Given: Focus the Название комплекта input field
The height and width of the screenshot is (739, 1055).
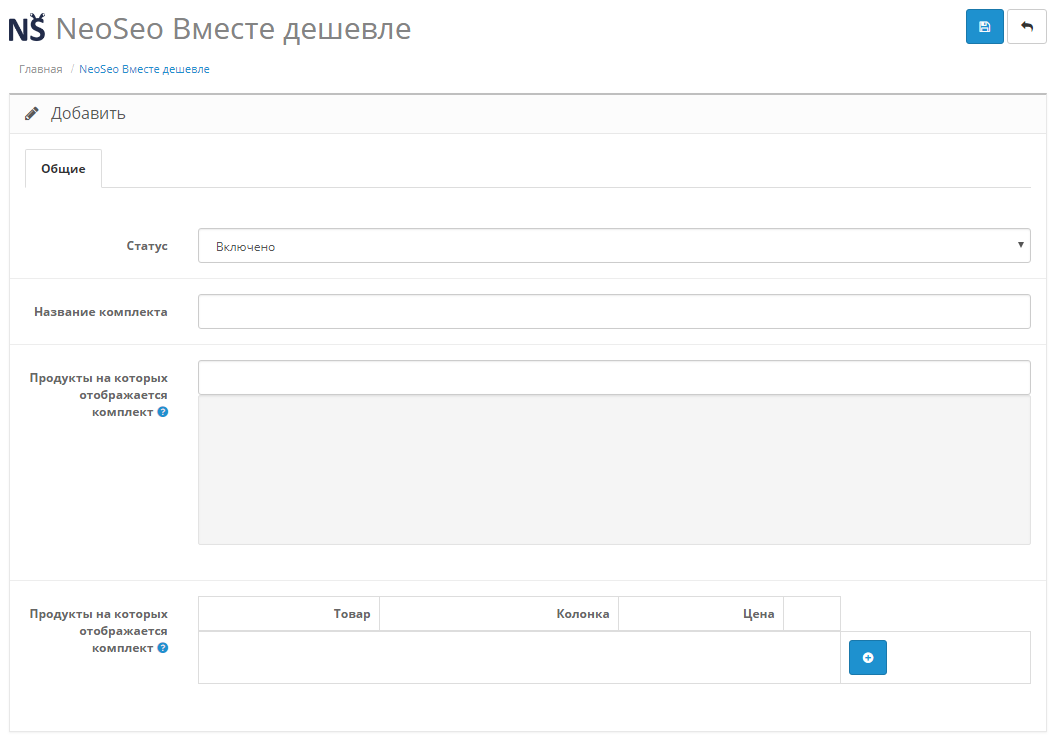Looking at the screenshot, I should [614, 312].
